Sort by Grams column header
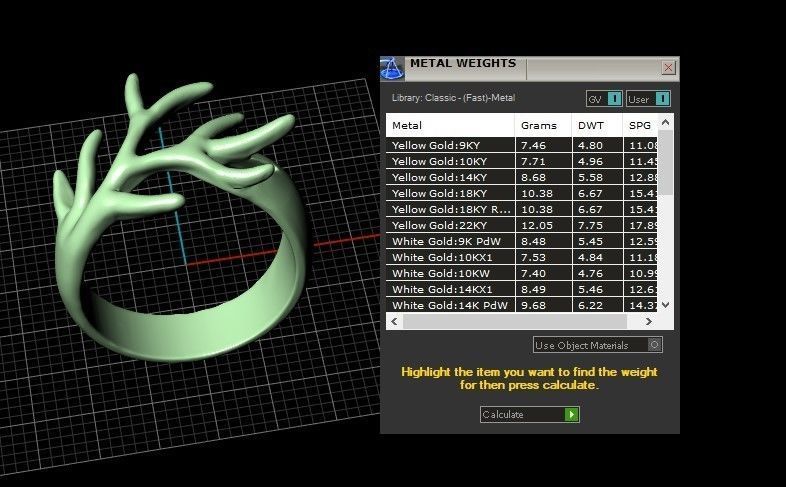786x487 pixels. click(x=543, y=125)
